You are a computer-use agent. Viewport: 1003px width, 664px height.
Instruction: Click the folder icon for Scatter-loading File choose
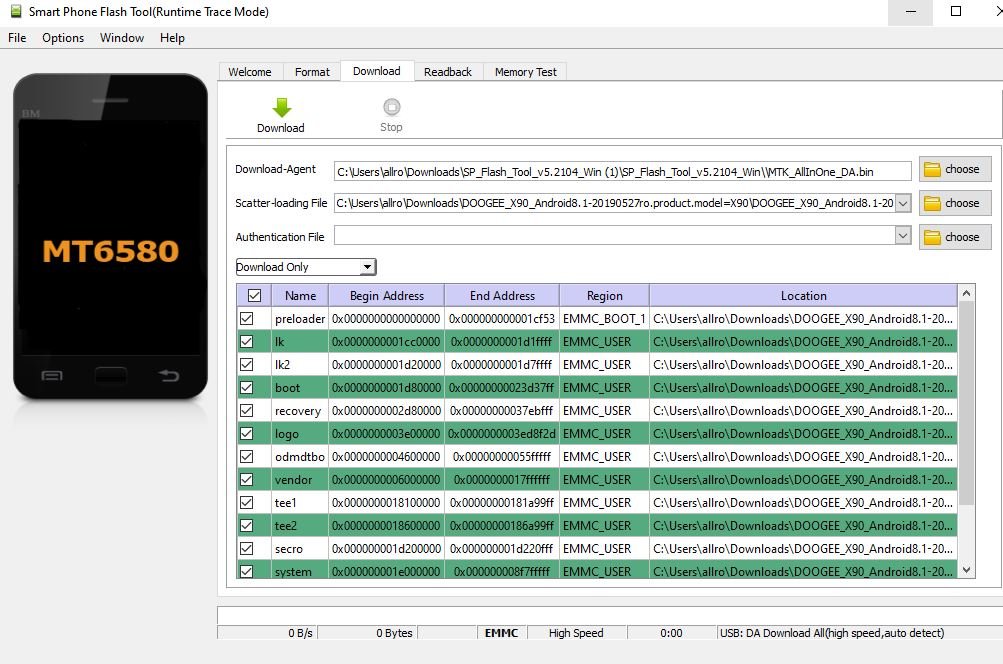[x=933, y=203]
